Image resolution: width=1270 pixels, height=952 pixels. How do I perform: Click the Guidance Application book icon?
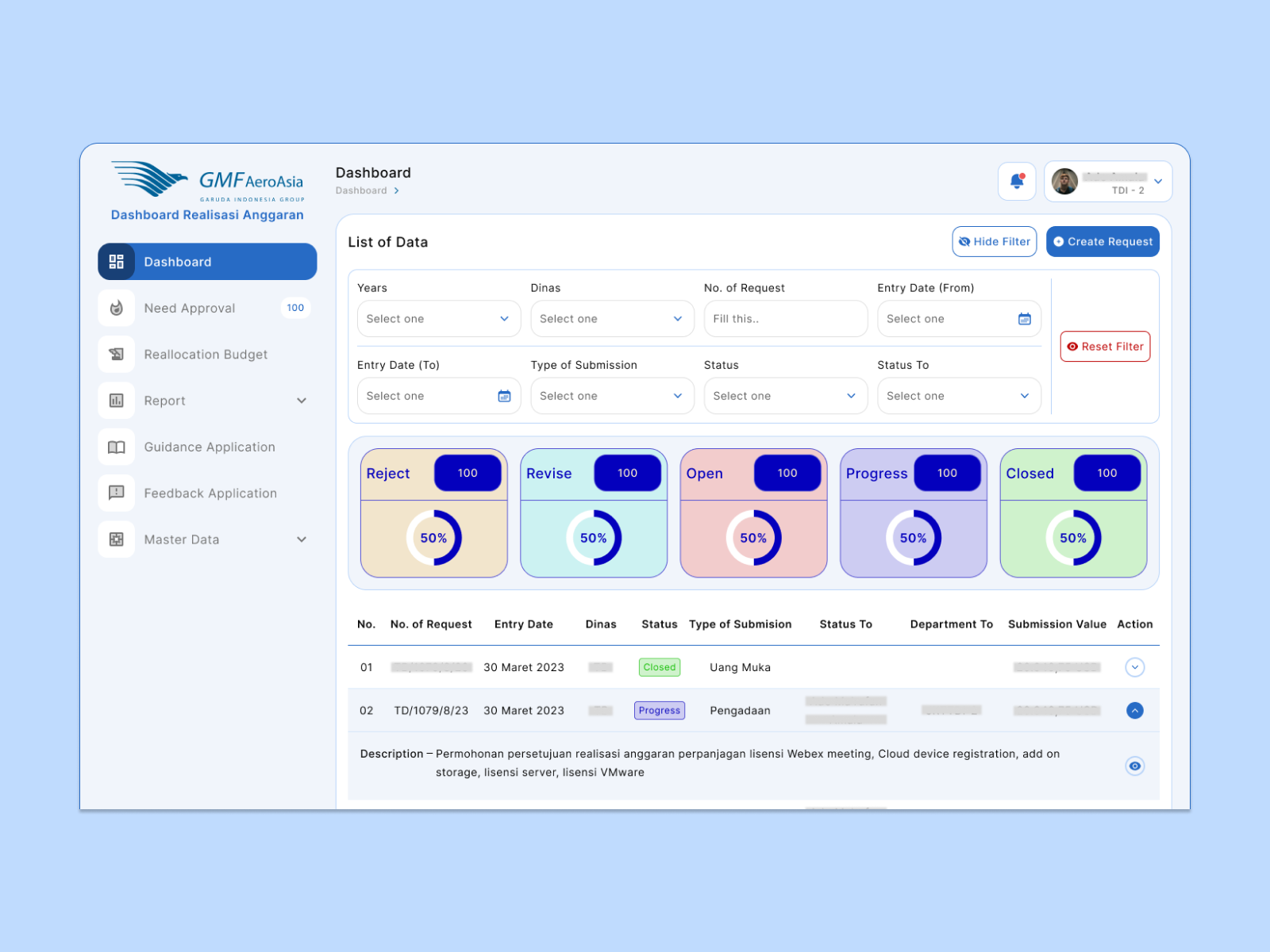[x=117, y=447]
